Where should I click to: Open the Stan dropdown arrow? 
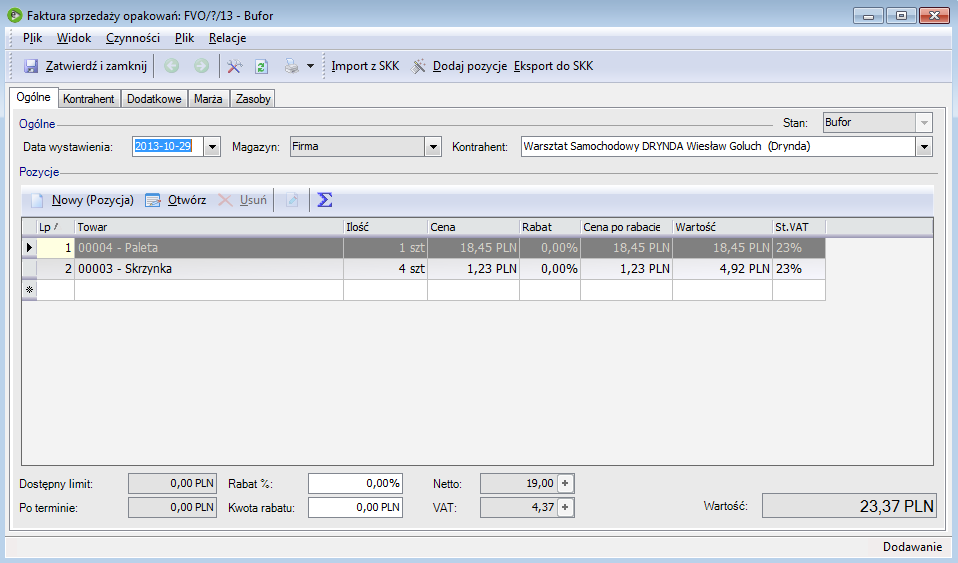(x=924, y=123)
